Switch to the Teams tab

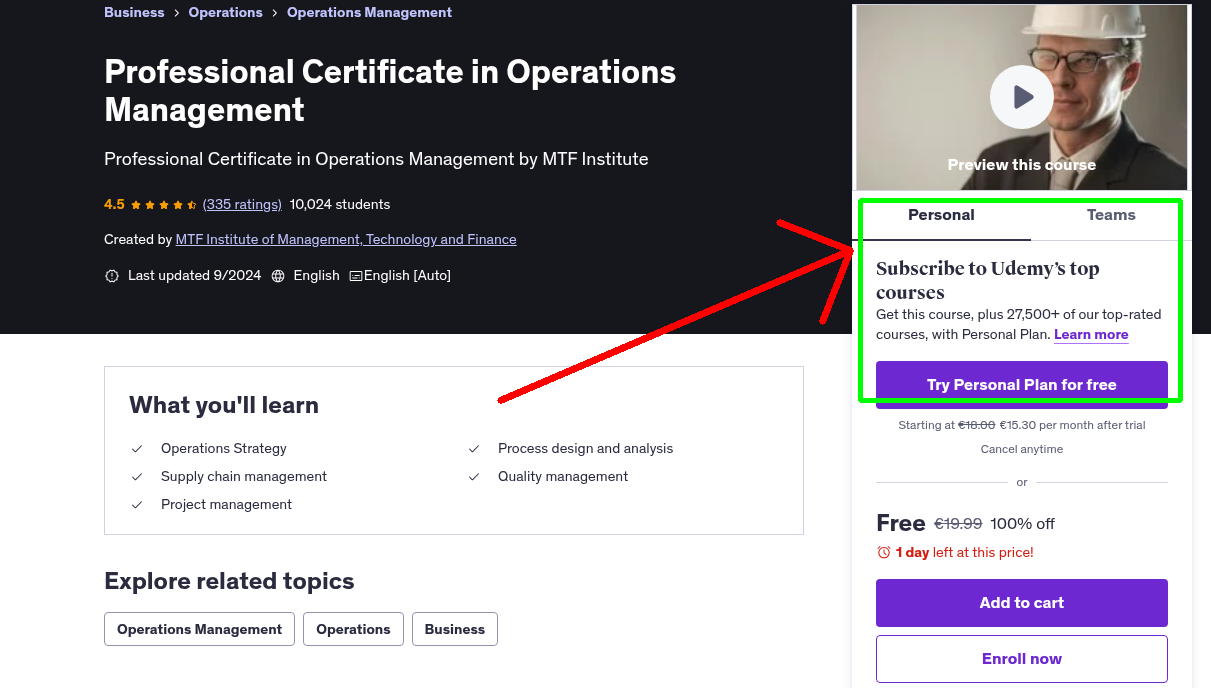pos(1111,215)
